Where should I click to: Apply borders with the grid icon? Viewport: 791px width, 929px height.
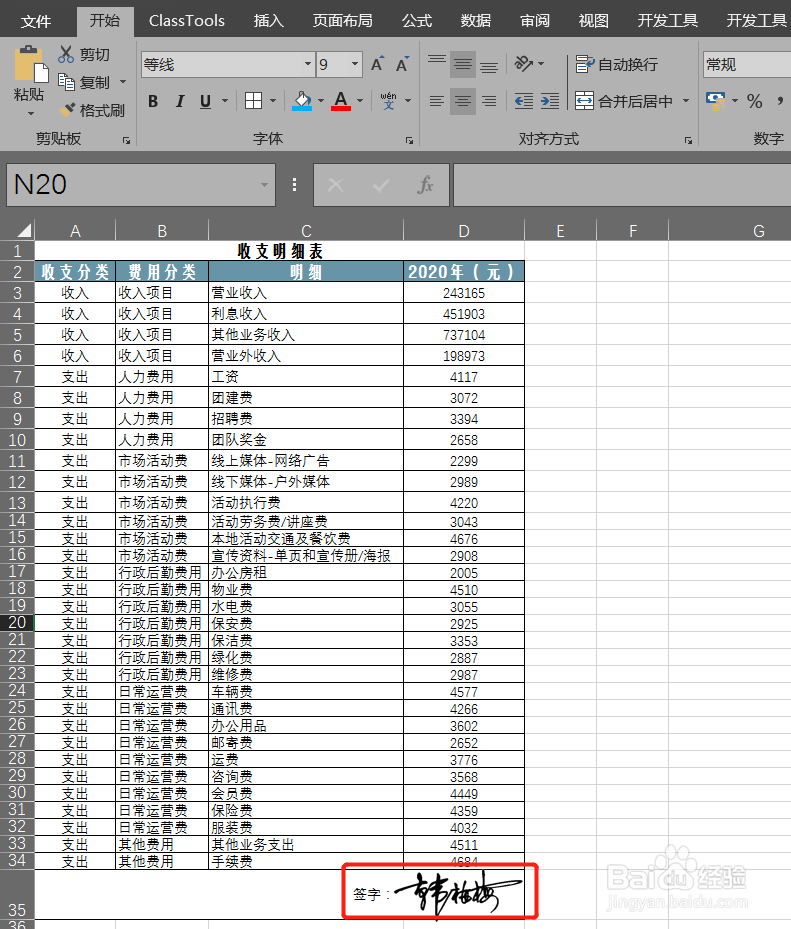click(253, 101)
